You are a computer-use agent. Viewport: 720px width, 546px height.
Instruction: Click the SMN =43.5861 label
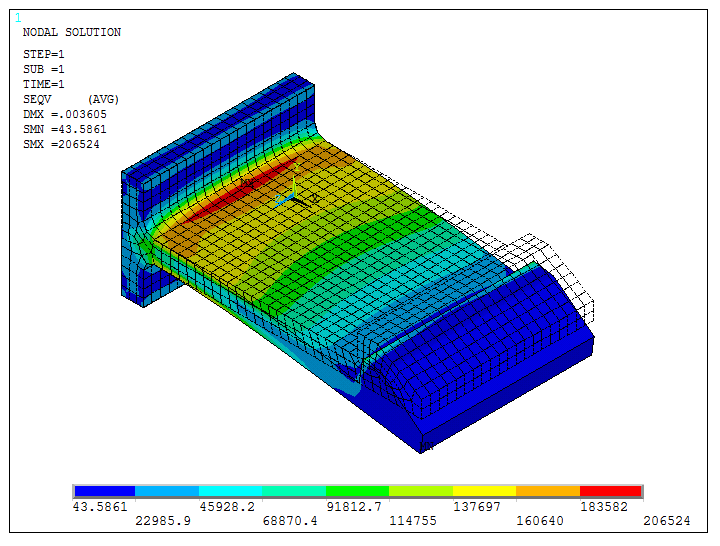pos(64,130)
